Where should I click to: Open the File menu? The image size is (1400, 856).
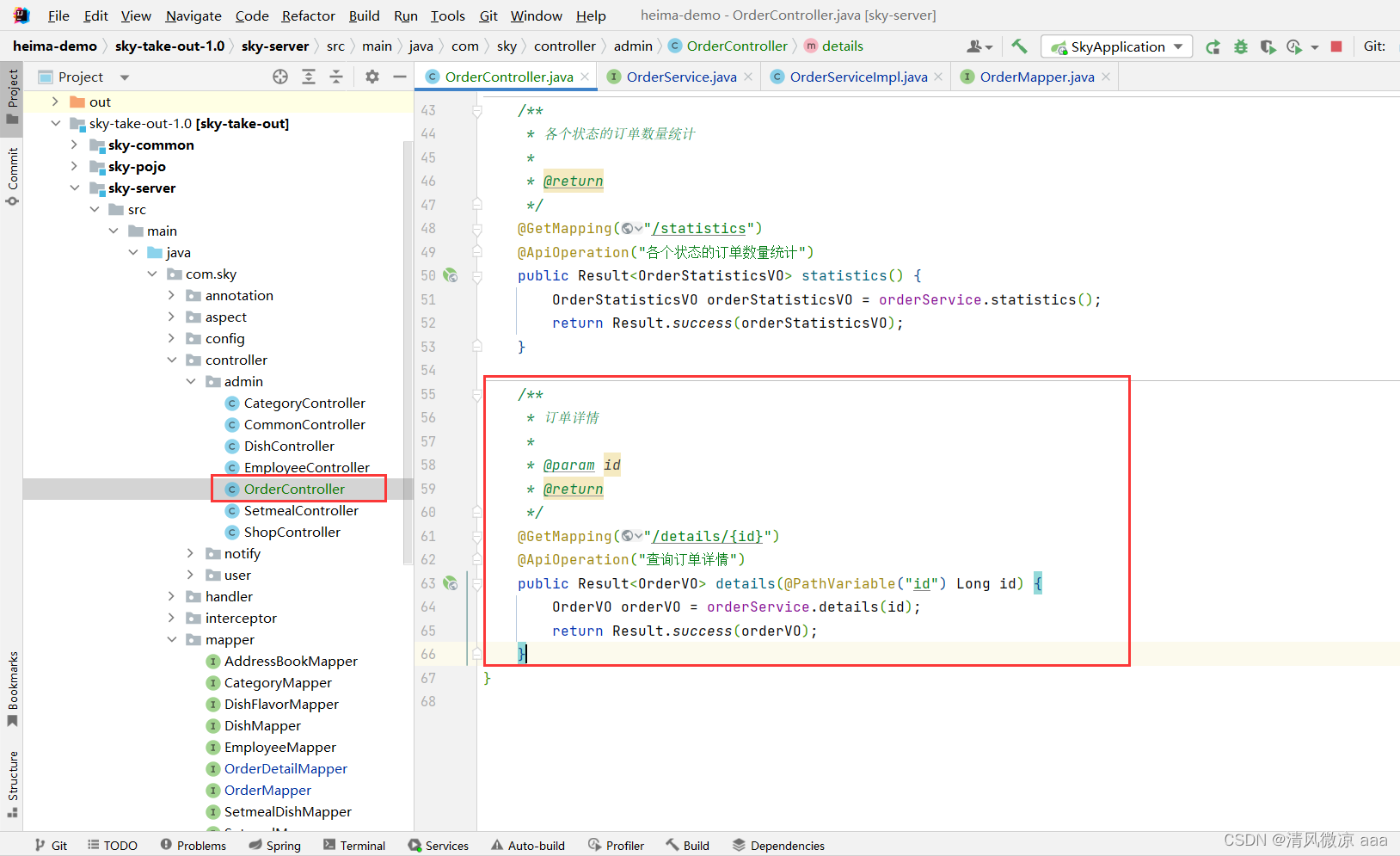click(58, 15)
